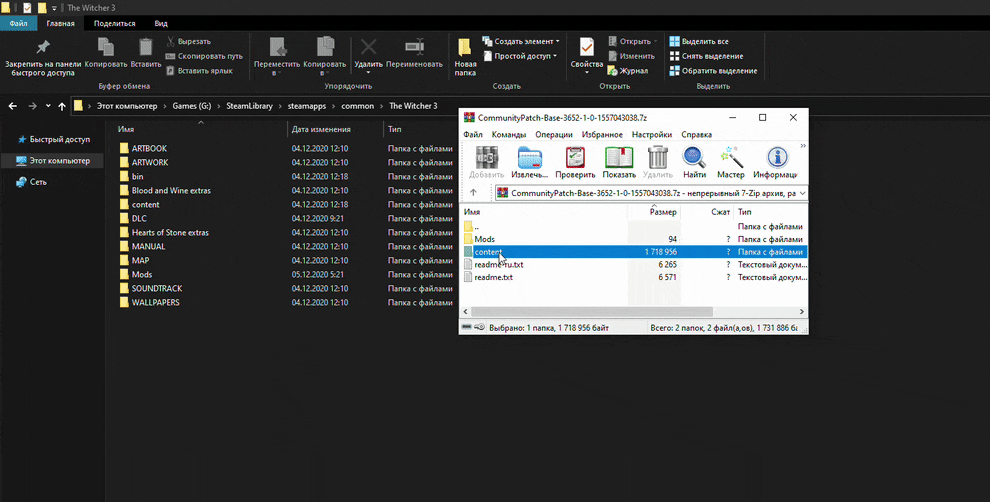This screenshot has width=990, height=502.
Task: Open the WinRAR archive path dropdown
Action: tap(802, 193)
